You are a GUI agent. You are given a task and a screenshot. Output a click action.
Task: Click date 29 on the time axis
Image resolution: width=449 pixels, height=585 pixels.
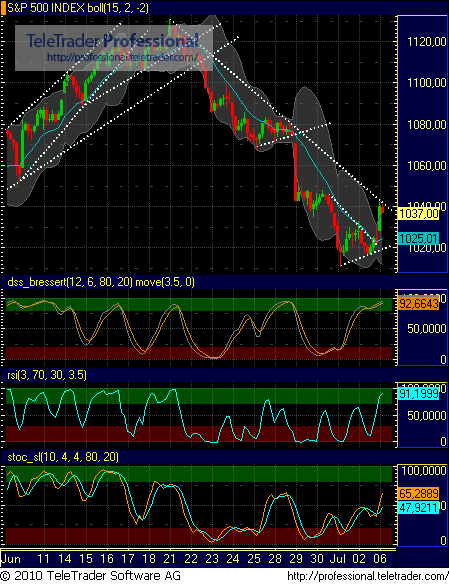point(296,559)
